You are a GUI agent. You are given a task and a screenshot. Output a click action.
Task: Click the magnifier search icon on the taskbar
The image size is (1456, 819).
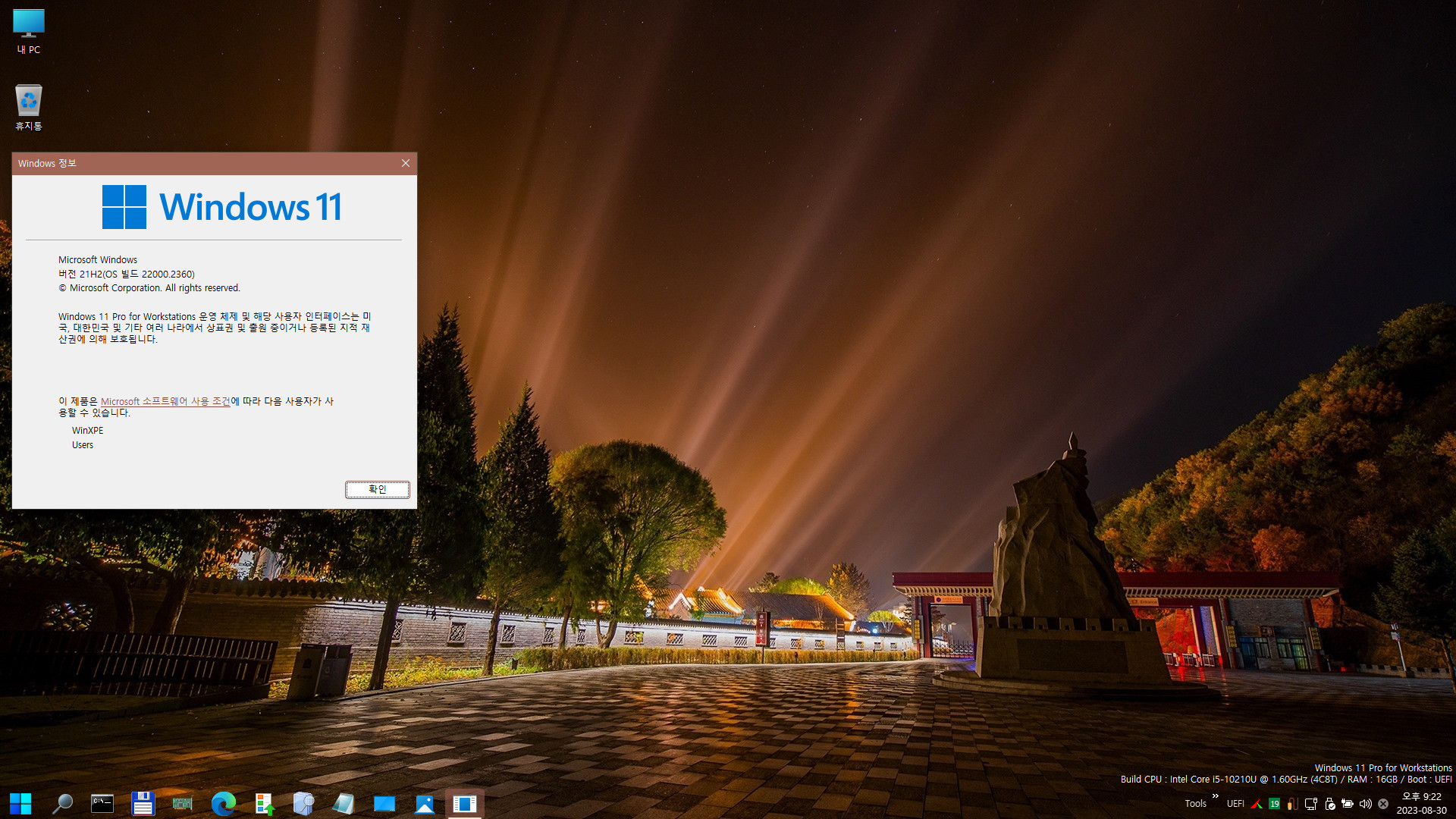(x=61, y=803)
